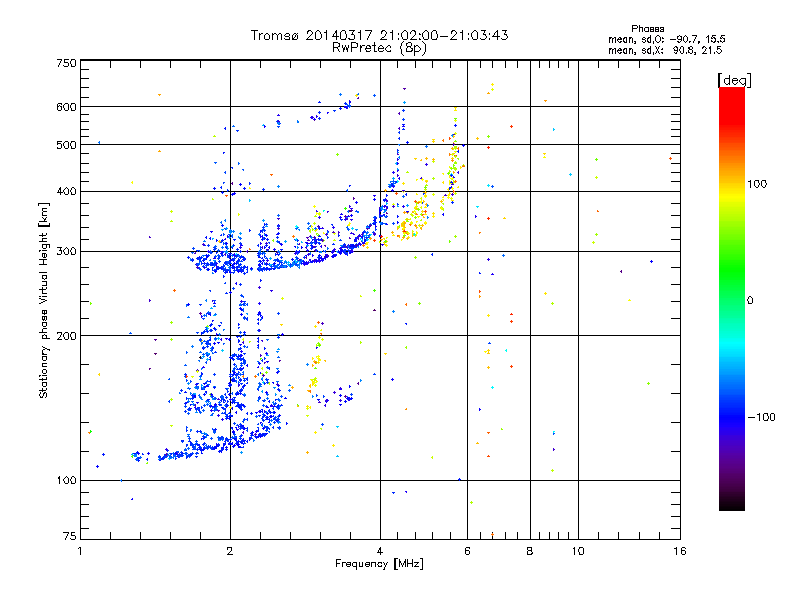
Task: Click x-axis tick label '2'
Action: coord(230,551)
